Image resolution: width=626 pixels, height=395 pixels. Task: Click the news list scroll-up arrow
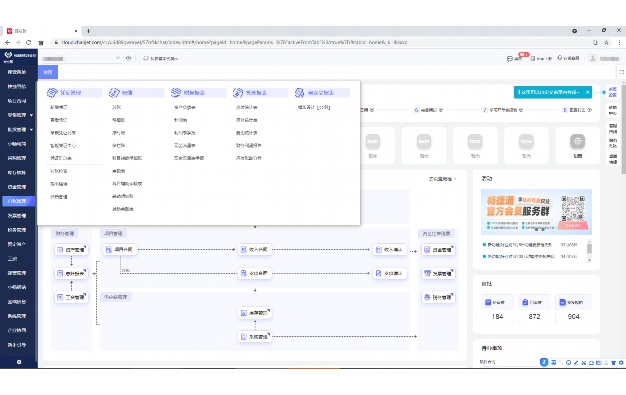pos(589,242)
